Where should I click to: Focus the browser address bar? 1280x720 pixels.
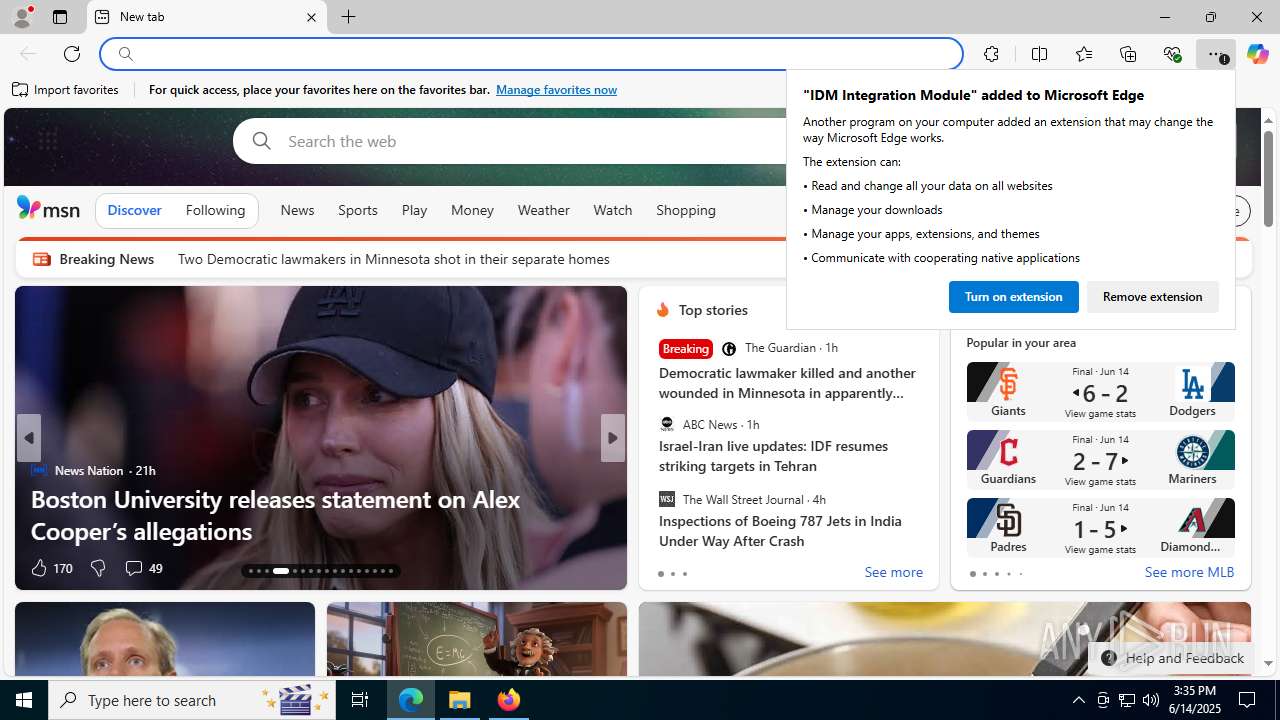click(532, 54)
